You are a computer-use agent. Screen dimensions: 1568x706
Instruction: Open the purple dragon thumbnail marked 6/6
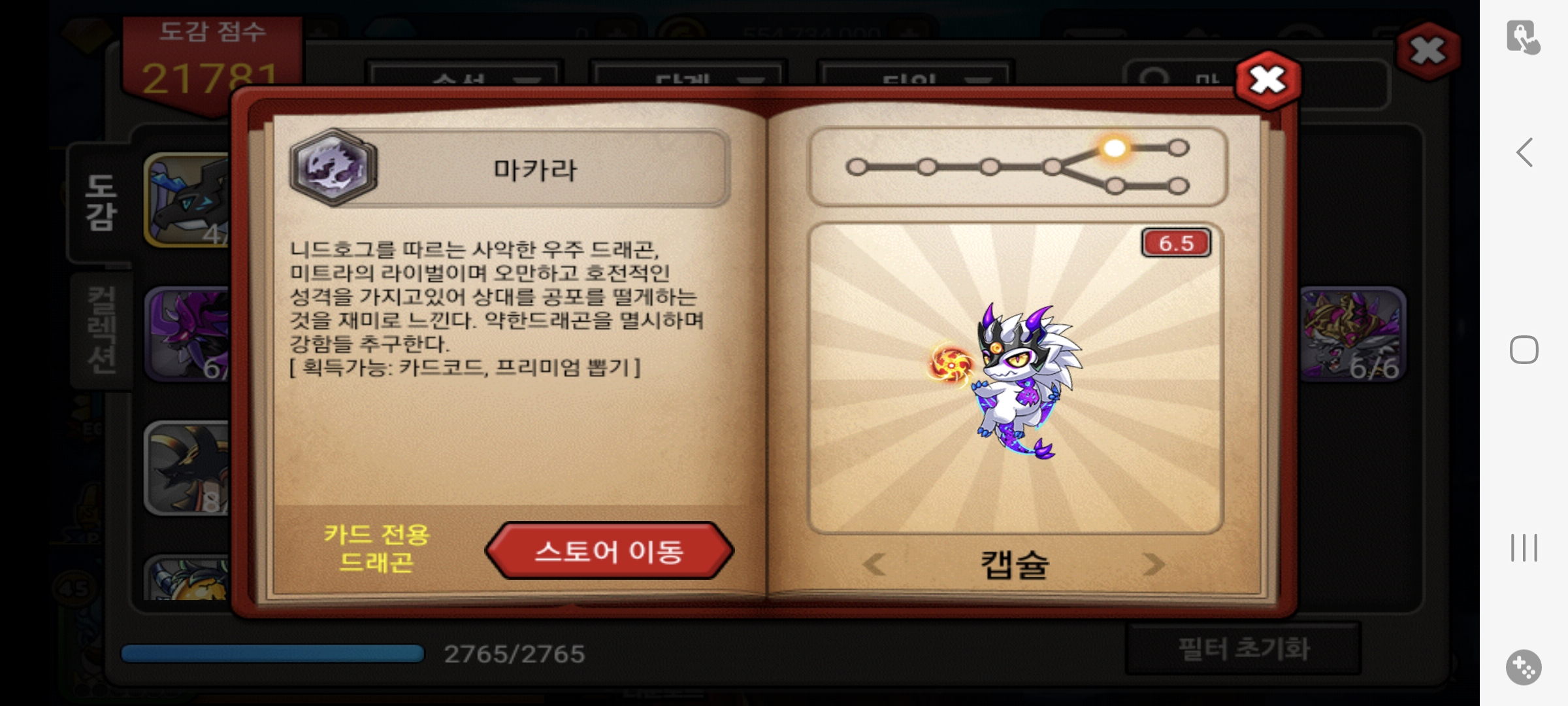(1352, 334)
